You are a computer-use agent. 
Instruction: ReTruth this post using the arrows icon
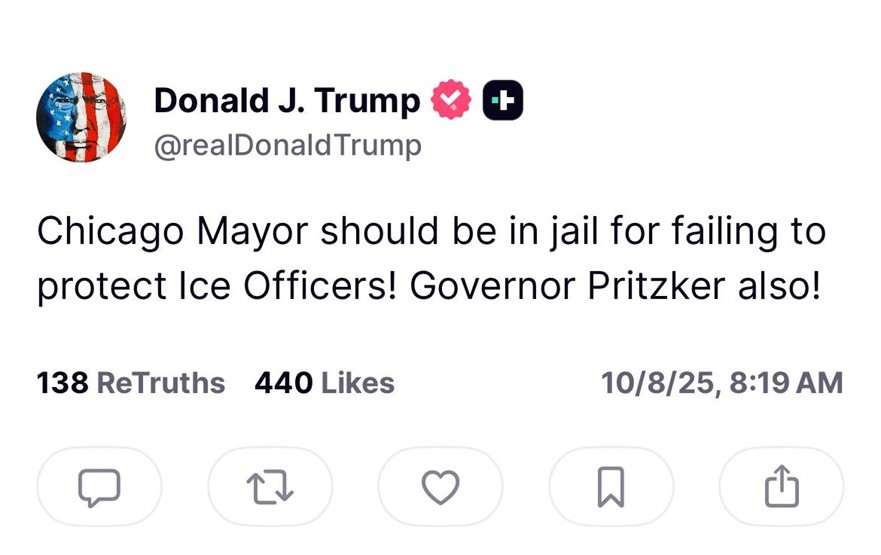click(x=269, y=487)
